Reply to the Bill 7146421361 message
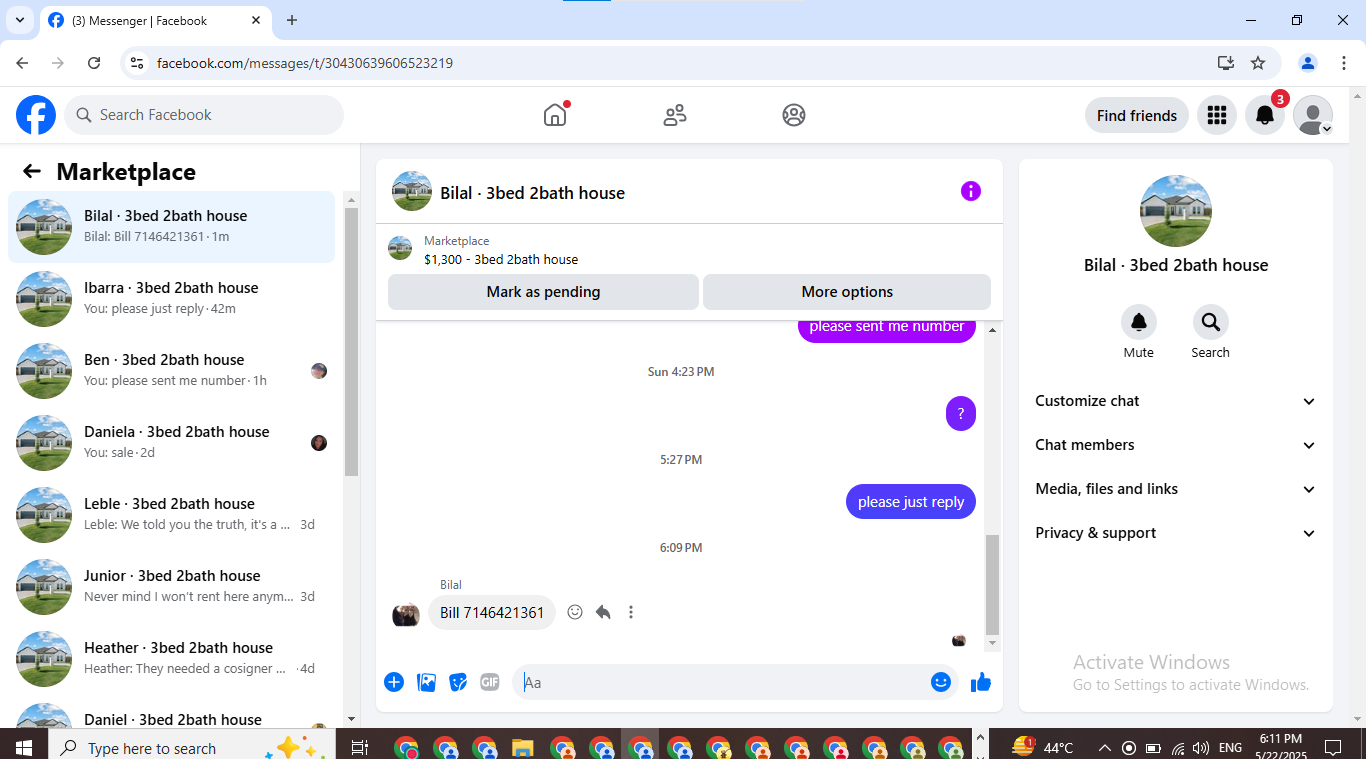The image size is (1366, 759). pos(603,612)
